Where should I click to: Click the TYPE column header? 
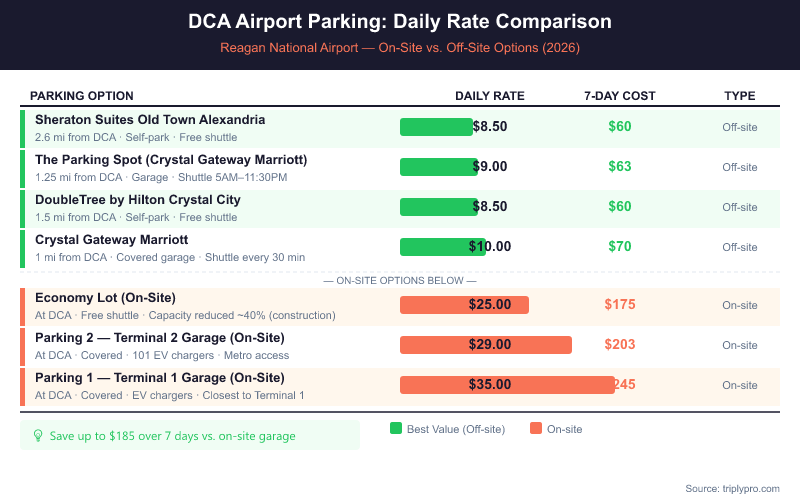click(x=740, y=96)
